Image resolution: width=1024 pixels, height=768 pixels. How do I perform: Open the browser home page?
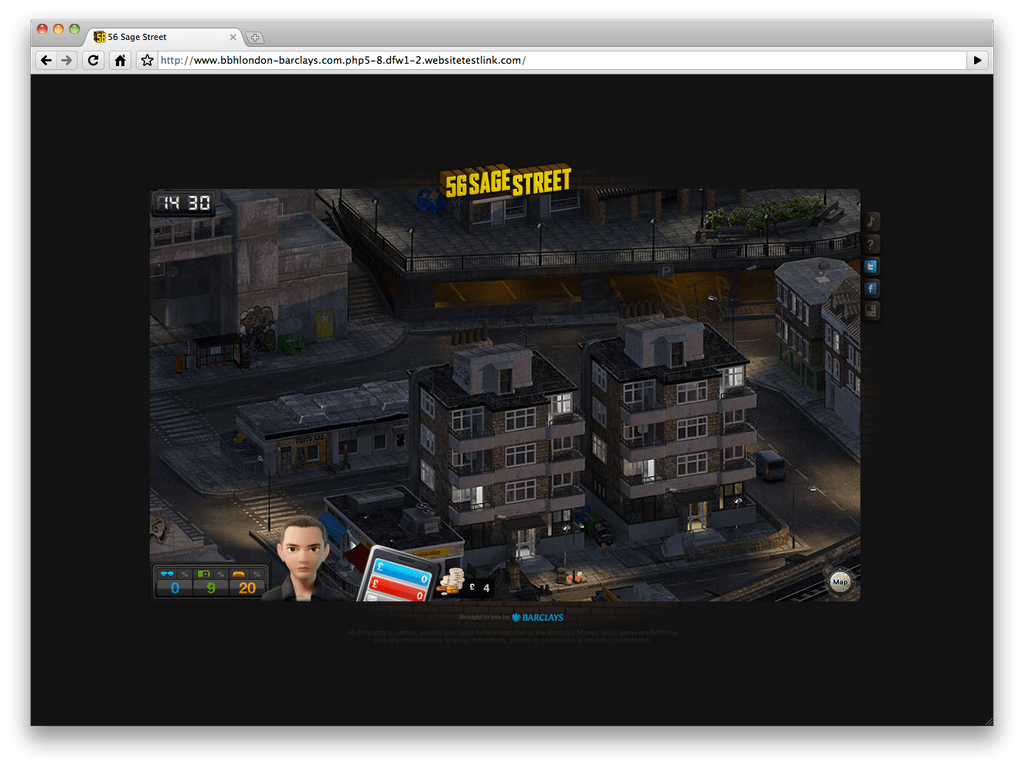[x=120, y=60]
